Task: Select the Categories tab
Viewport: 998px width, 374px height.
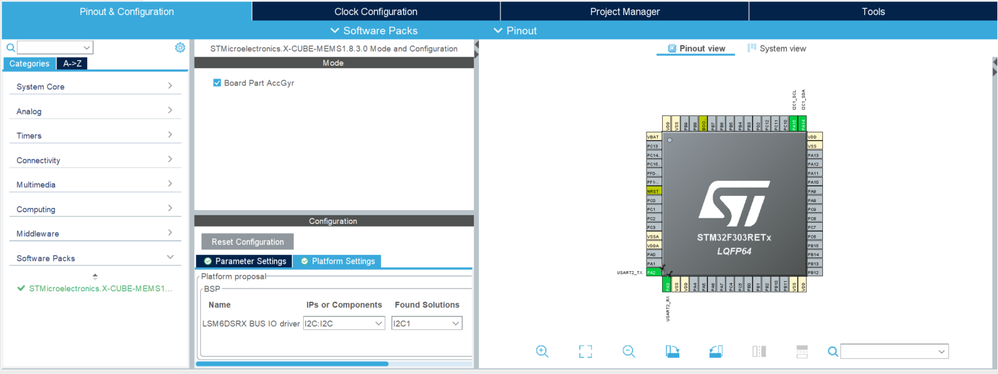Action: [x=29, y=64]
